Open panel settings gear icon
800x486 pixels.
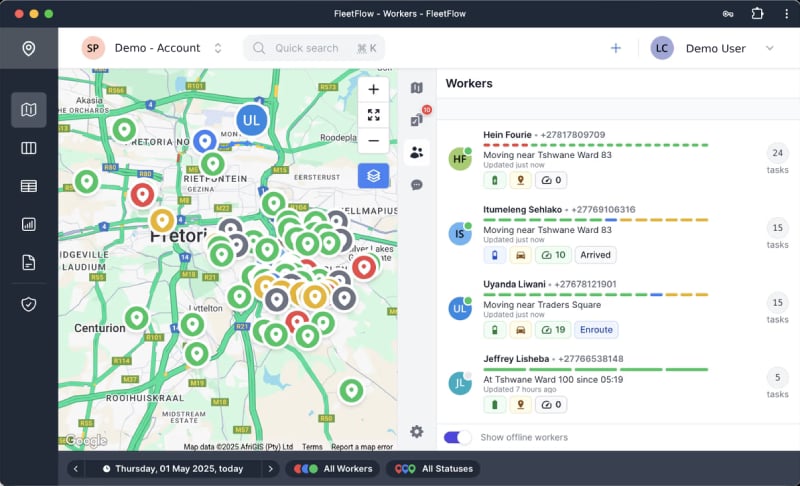pyautogui.click(x=416, y=431)
